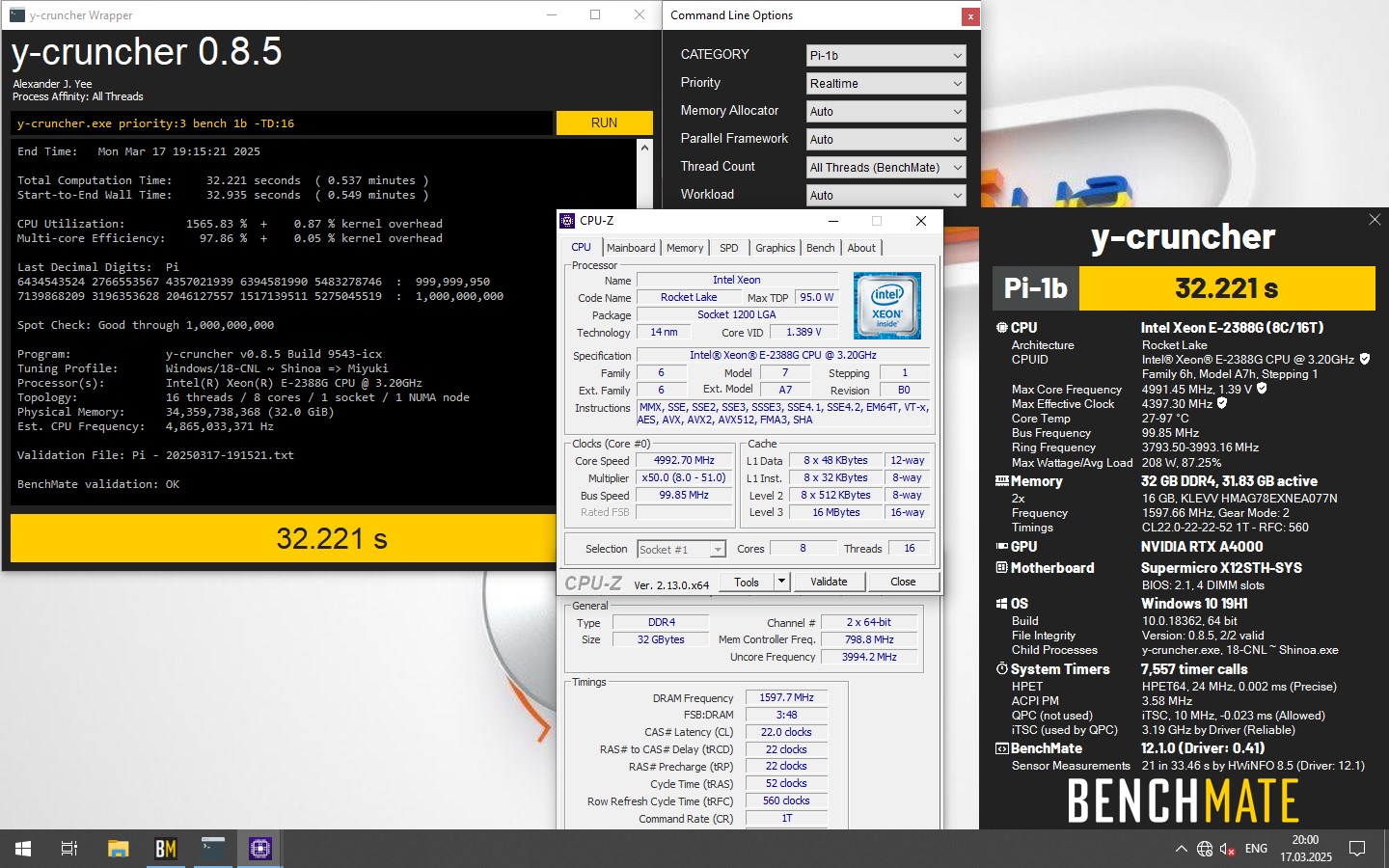Open the notification center icon
Screen dimensions: 1389x868
(x=1357, y=849)
